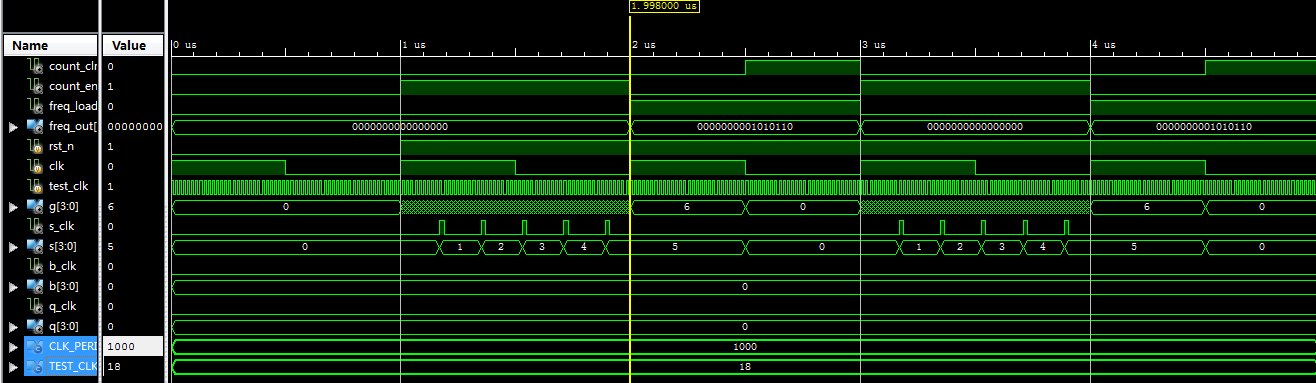The image size is (1316, 383).
Task: Click value 6 in the g[3:0] Value cell
Action: pos(110,206)
